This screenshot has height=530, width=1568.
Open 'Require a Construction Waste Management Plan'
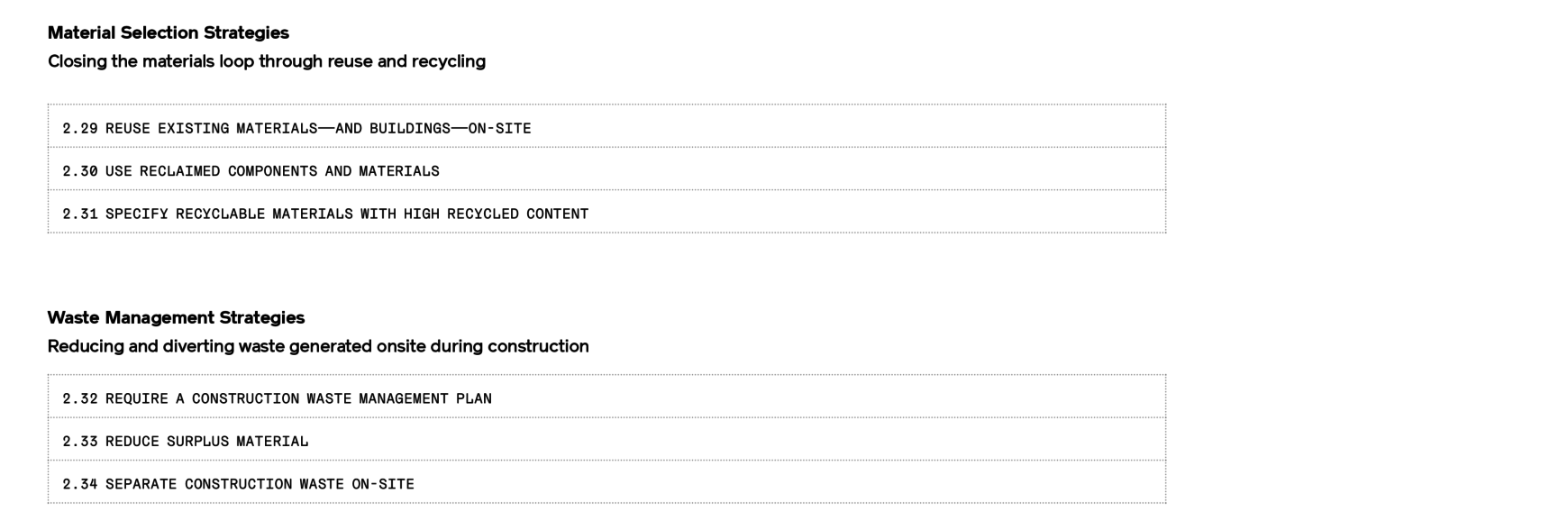click(x=606, y=397)
